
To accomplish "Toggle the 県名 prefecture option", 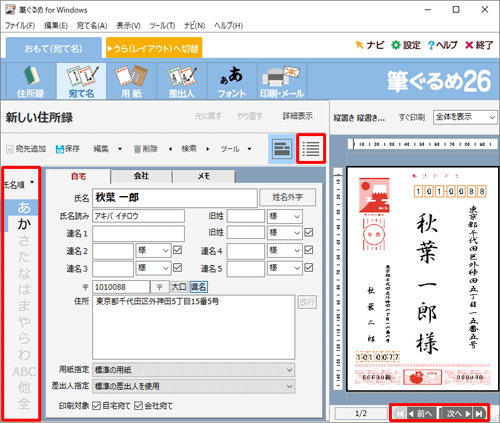I will click(x=199, y=287).
